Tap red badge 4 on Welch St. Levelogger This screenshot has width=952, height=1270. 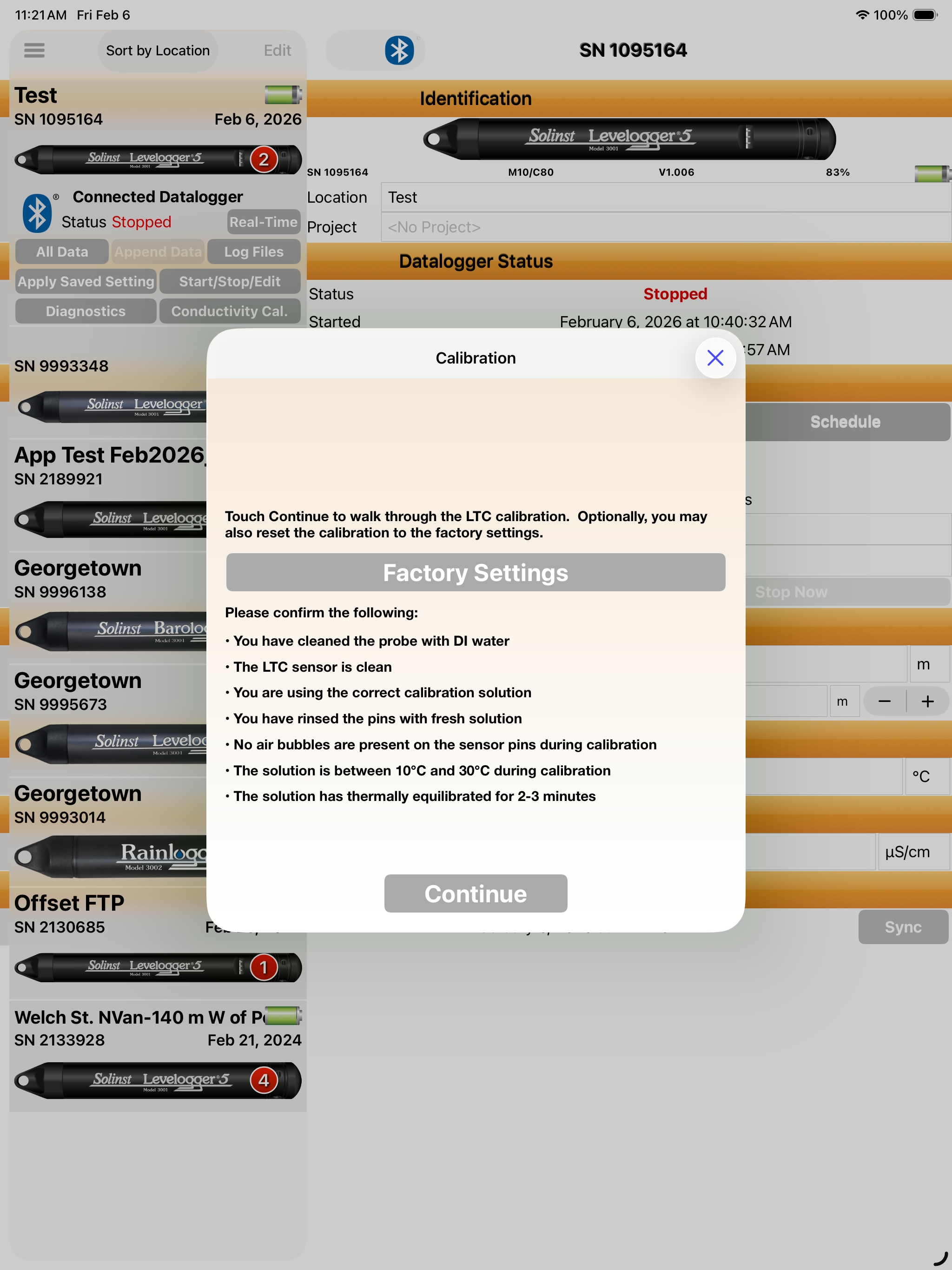click(x=264, y=1080)
